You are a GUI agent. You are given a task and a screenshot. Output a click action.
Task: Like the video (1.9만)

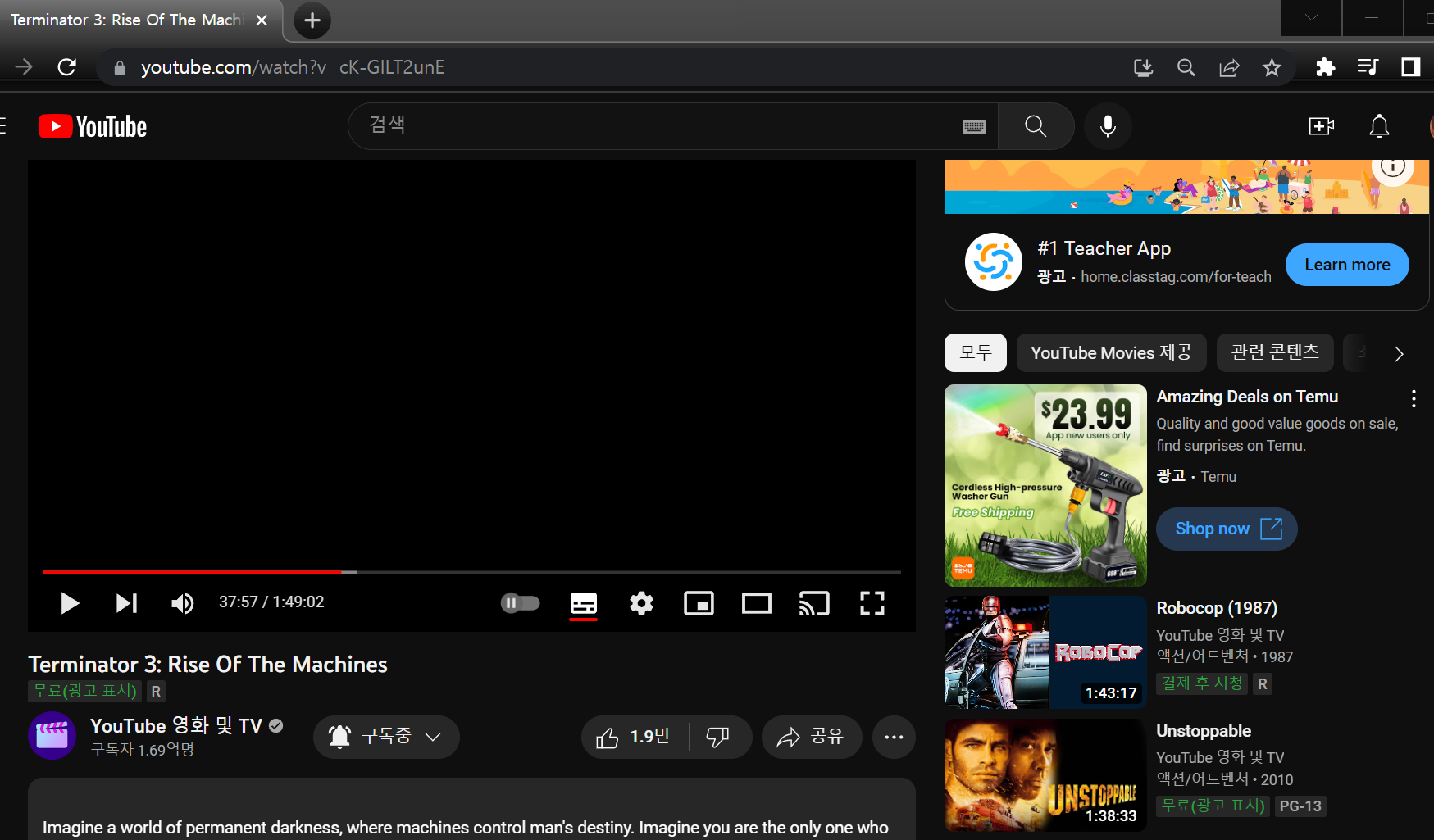tap(635, 737)
